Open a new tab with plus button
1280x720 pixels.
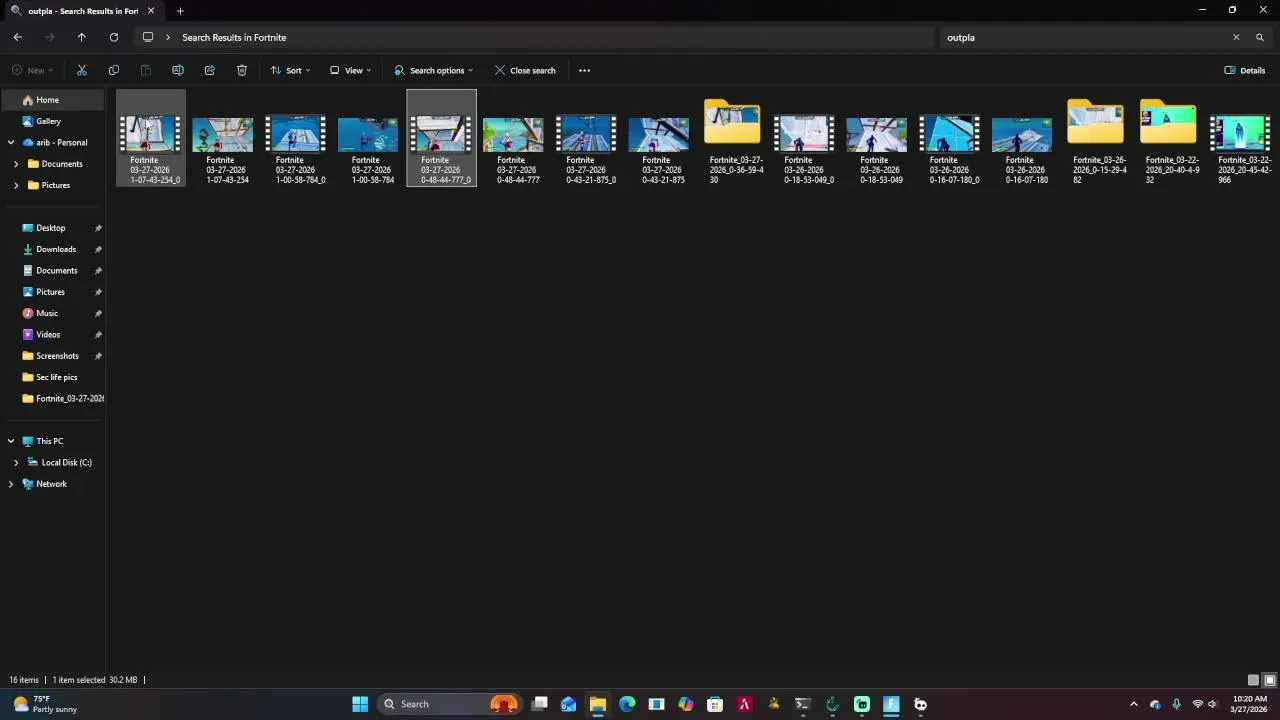point(180,11)
